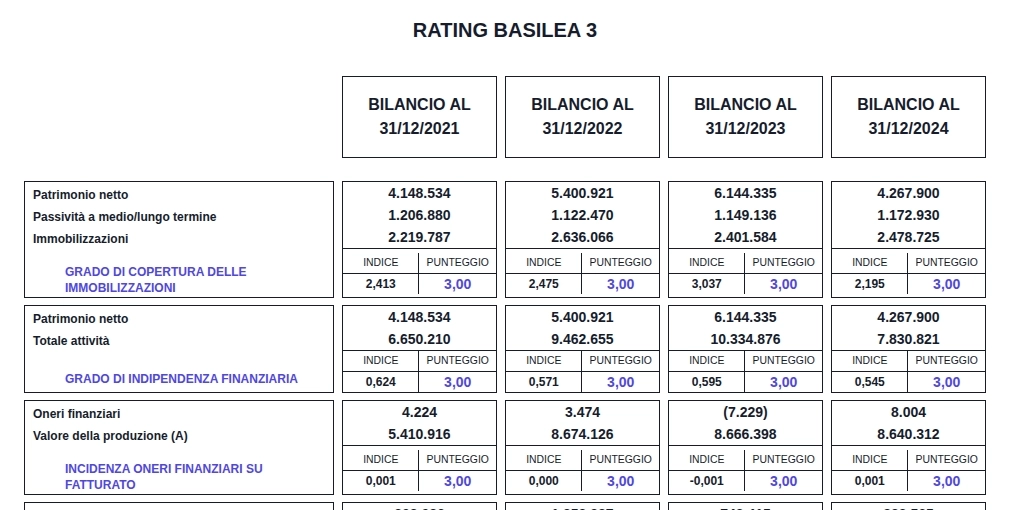1010x510 pixels.
Task: Select the negative value (7.229)
Action: click(x=745, y=412)
